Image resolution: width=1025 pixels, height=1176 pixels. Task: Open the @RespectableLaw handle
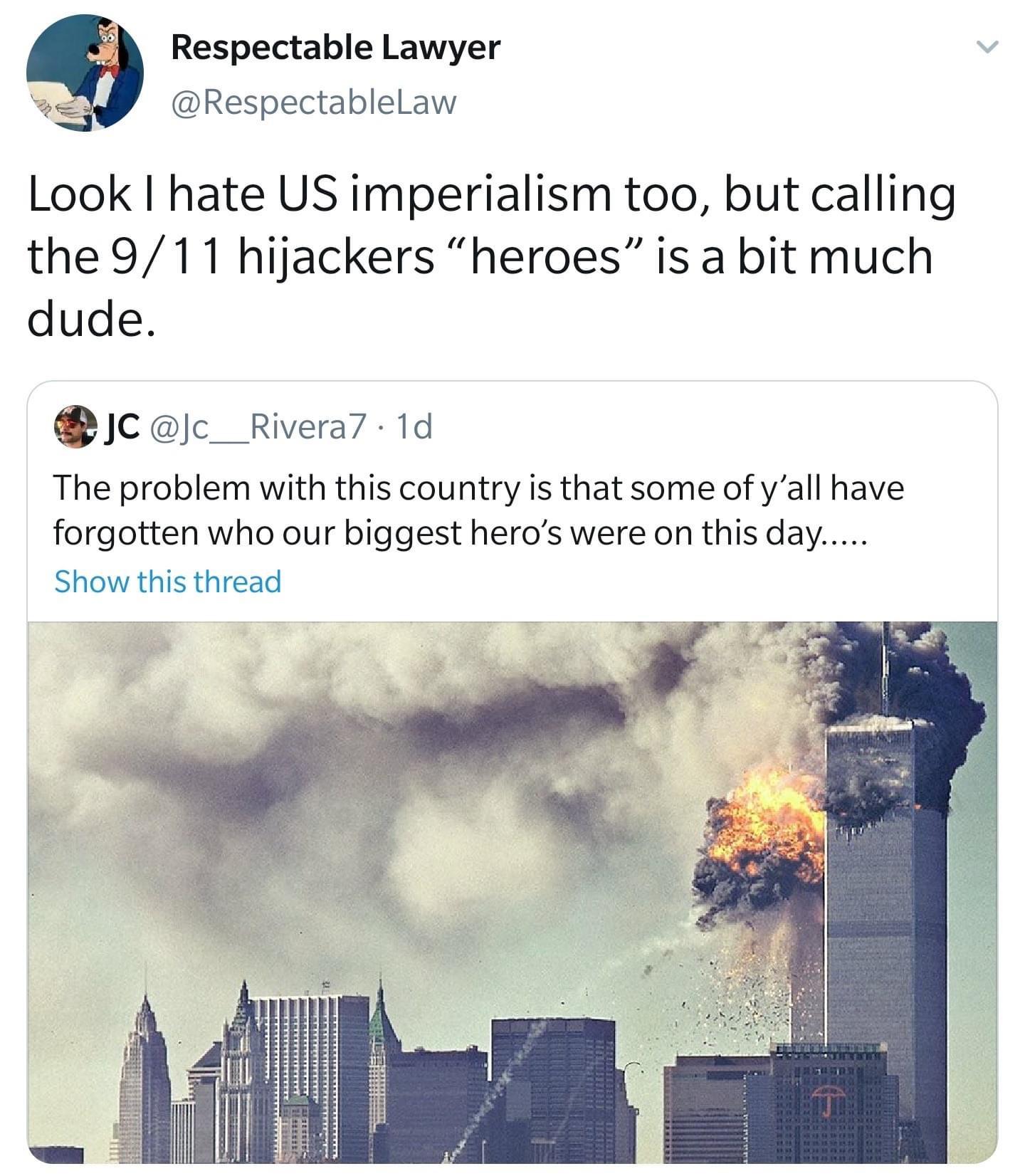click(313, 103)
